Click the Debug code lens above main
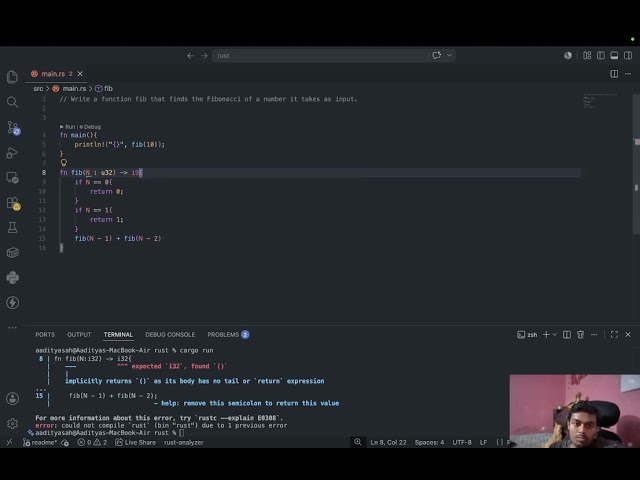This screenshot has height=480, width=640. [x=90, y=127]
